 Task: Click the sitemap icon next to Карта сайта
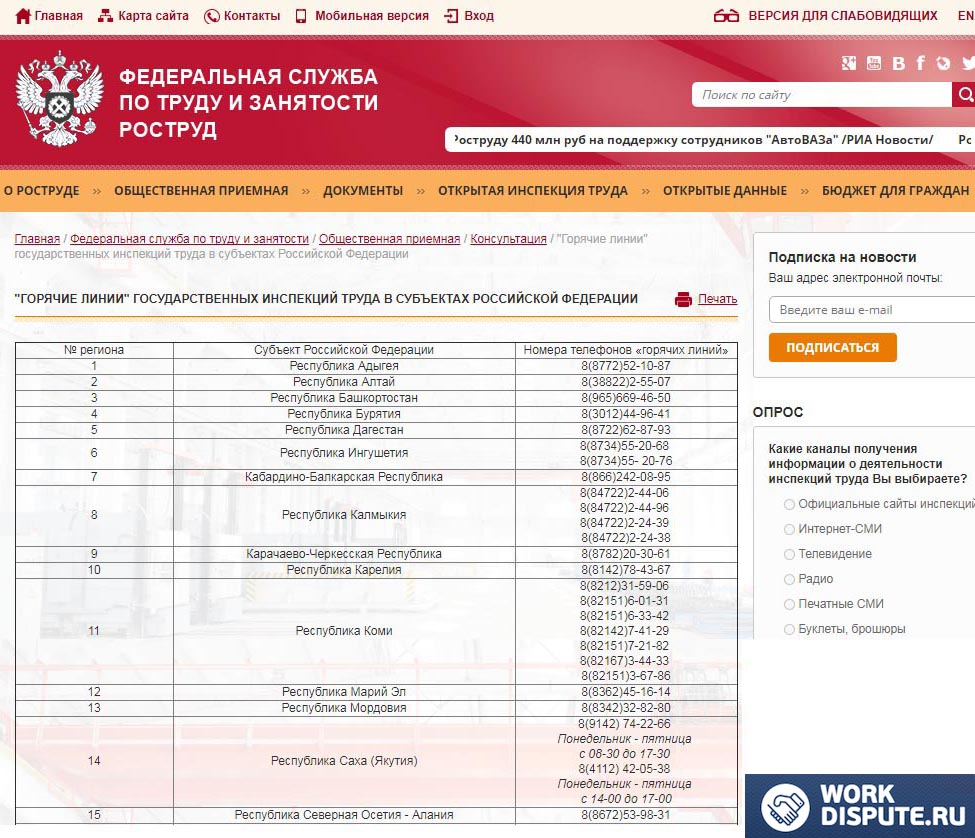click(x=105, y=16)
